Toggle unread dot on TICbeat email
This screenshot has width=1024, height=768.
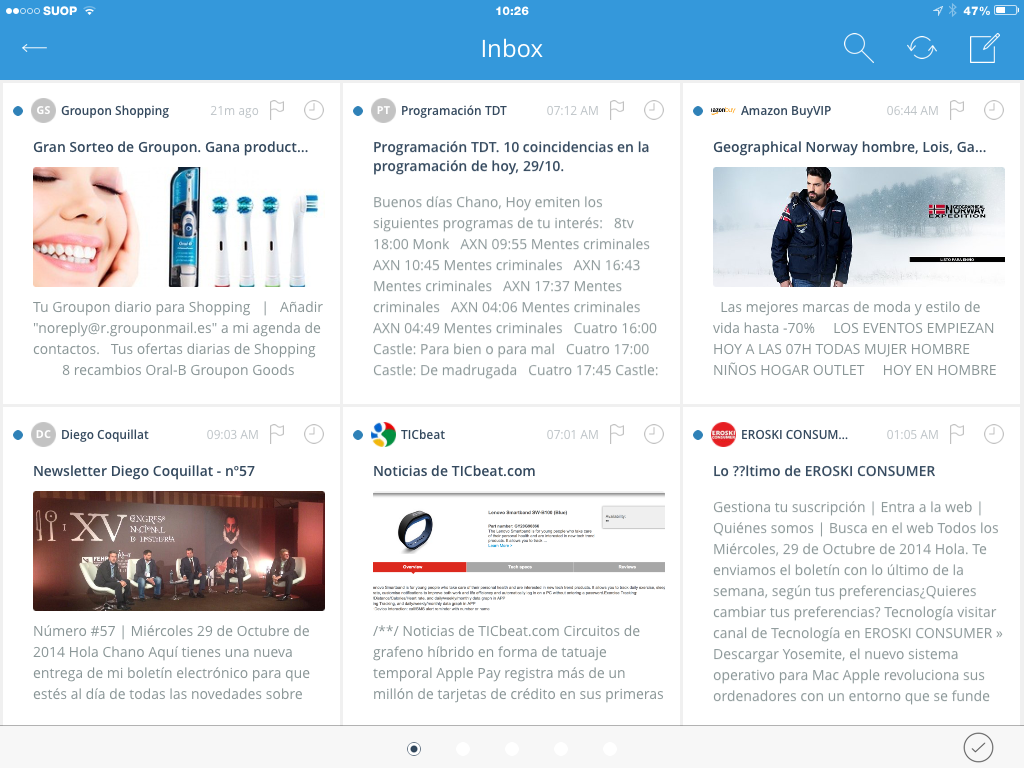click(x=358, y=435)
